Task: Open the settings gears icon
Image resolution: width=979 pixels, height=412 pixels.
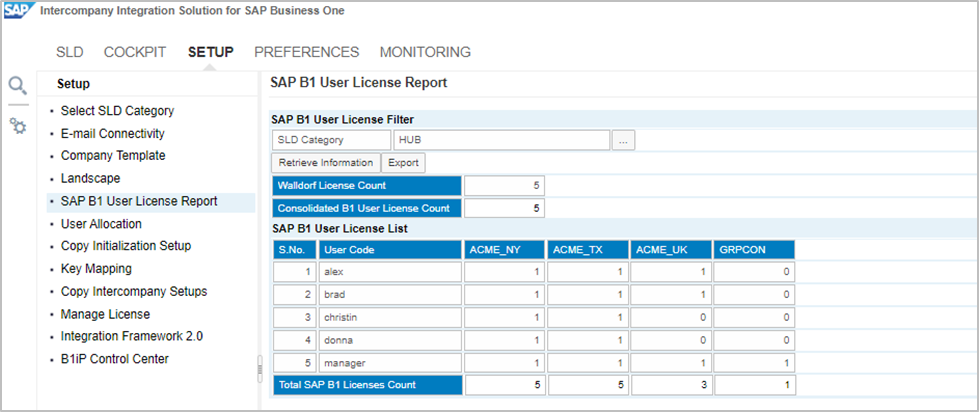Action: coord(18,126)
